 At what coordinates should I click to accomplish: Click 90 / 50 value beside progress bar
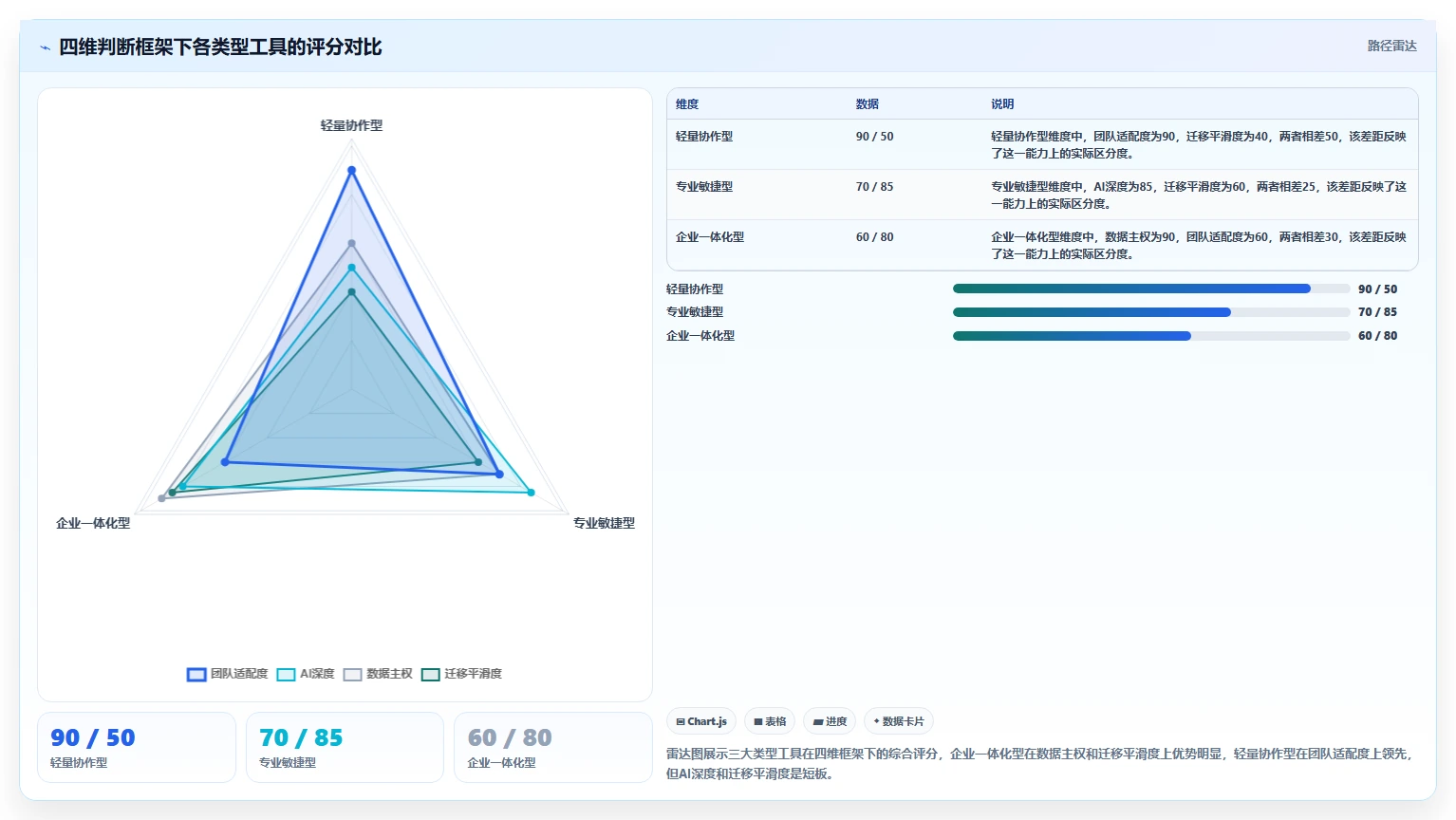(1377, 289)
